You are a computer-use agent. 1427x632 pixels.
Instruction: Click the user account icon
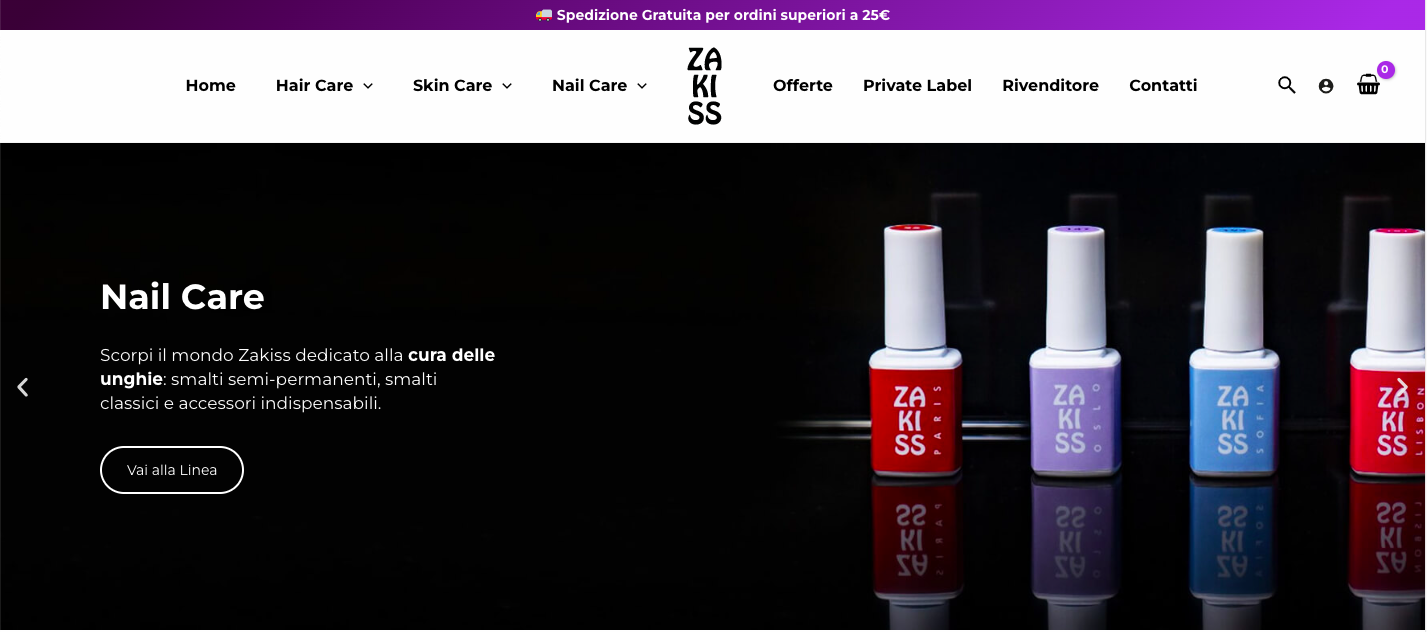click(1326, 86)
